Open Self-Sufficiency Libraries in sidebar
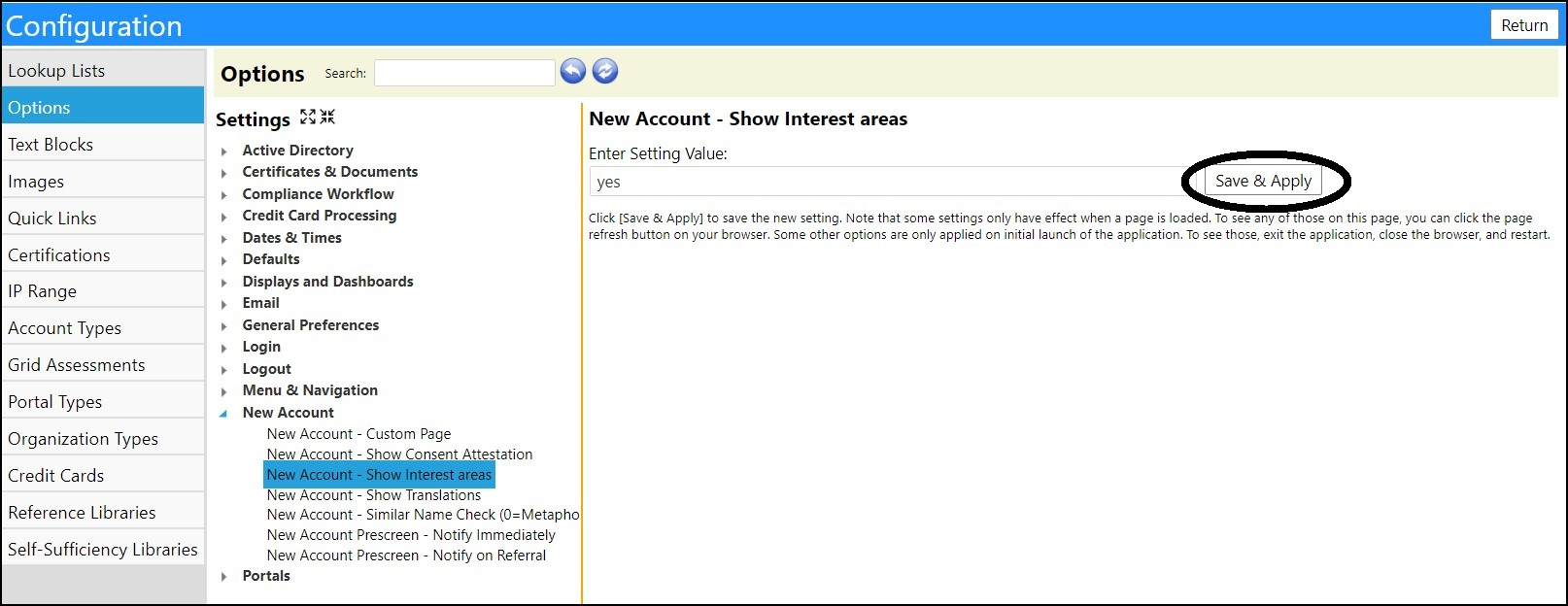 click(x=103, y=549)
